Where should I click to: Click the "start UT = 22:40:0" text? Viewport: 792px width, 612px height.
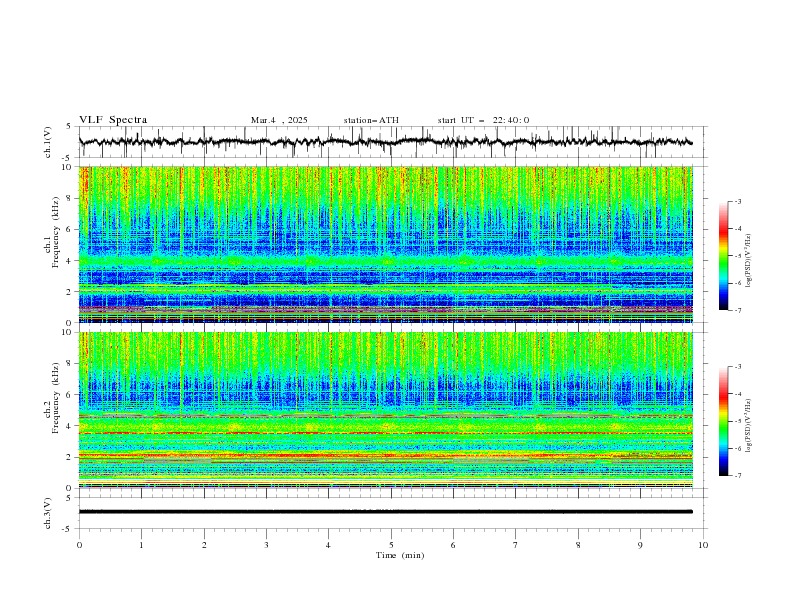click(483, 120)
